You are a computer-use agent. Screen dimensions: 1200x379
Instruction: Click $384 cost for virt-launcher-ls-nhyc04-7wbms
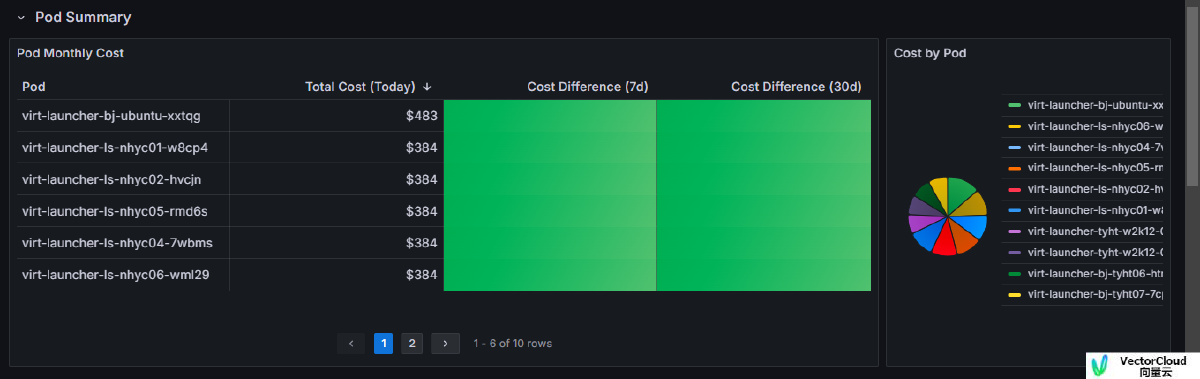click(x=337, y=243)
